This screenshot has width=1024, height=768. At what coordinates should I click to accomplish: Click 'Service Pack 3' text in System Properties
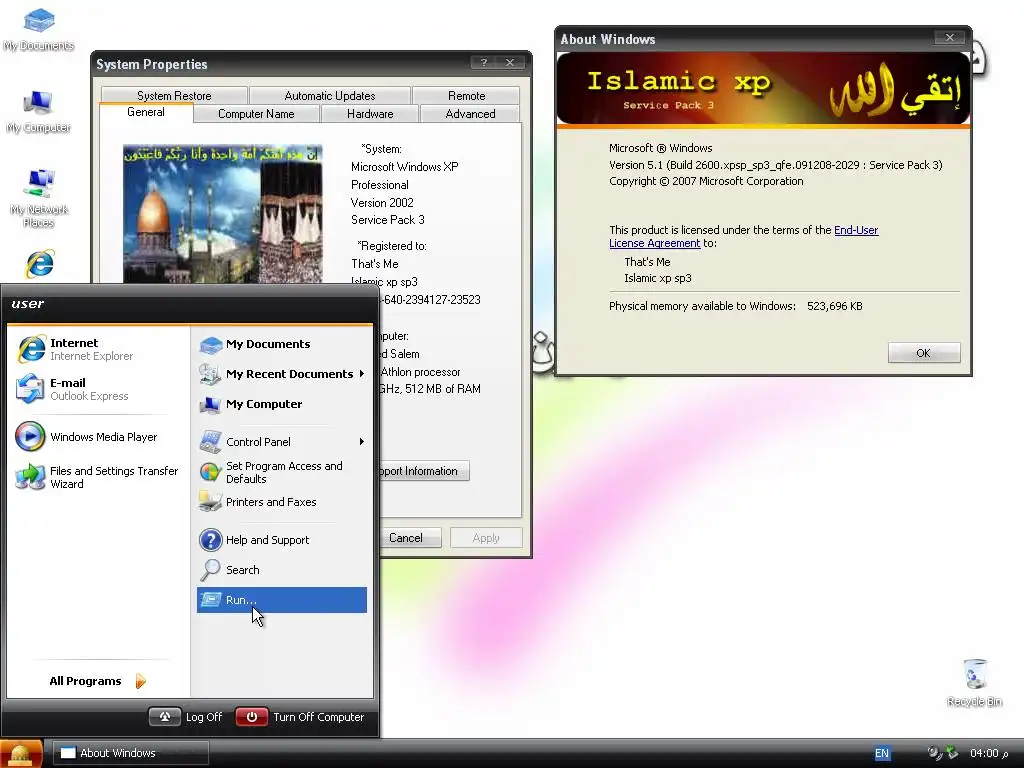click(388, 220)
